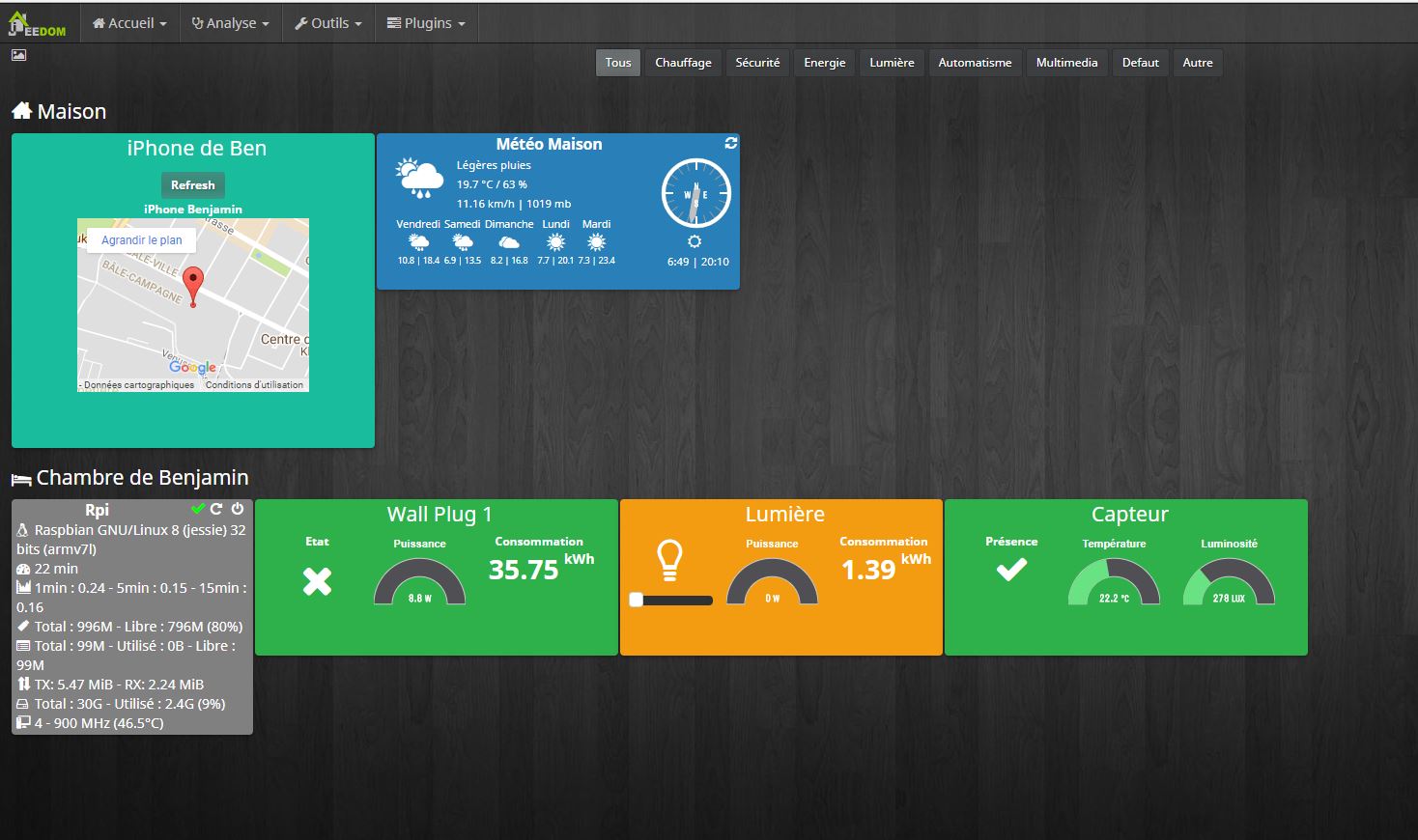Click the Luminosité gauge showing 278 lux

pyautogui.click(x=1229, y=582)
